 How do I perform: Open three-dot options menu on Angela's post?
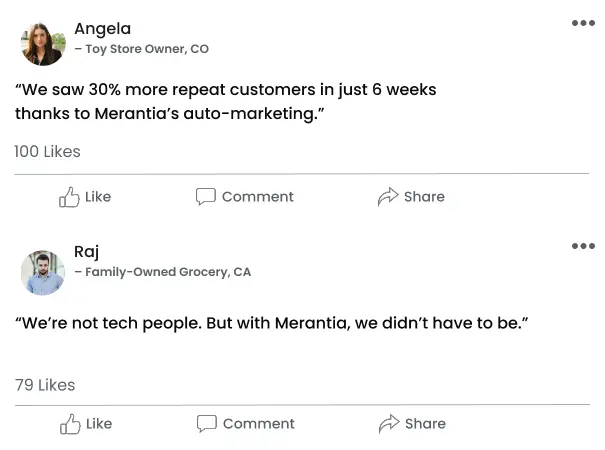pyautogui.click(x=583, y=23)
